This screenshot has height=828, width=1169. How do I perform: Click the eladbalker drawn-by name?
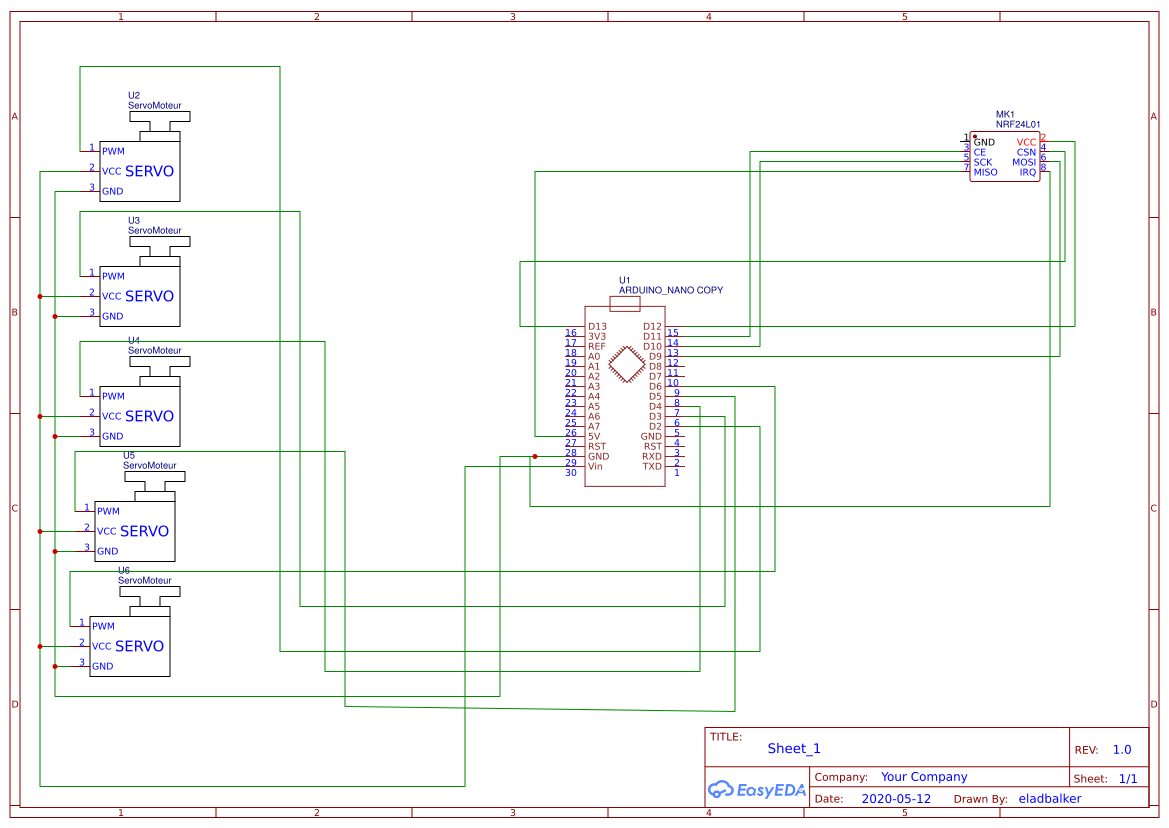pyautogui.click(x=1049, y=798)
